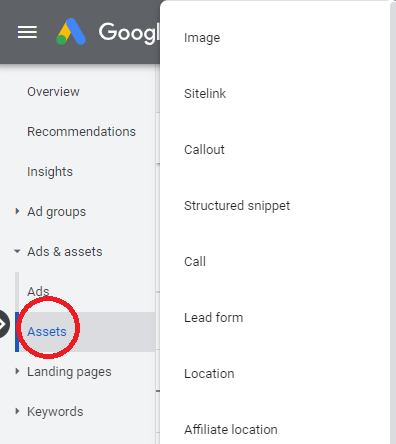Expand the Keywords section
396x444 pixels.
tap(17, 411)
